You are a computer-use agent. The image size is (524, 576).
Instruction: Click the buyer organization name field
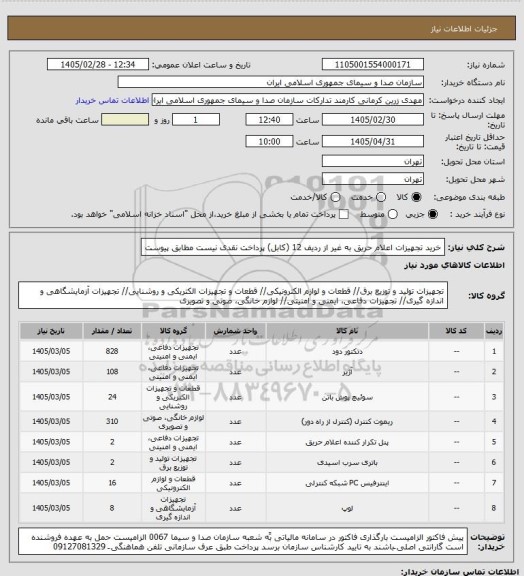[x=270, y=82]
